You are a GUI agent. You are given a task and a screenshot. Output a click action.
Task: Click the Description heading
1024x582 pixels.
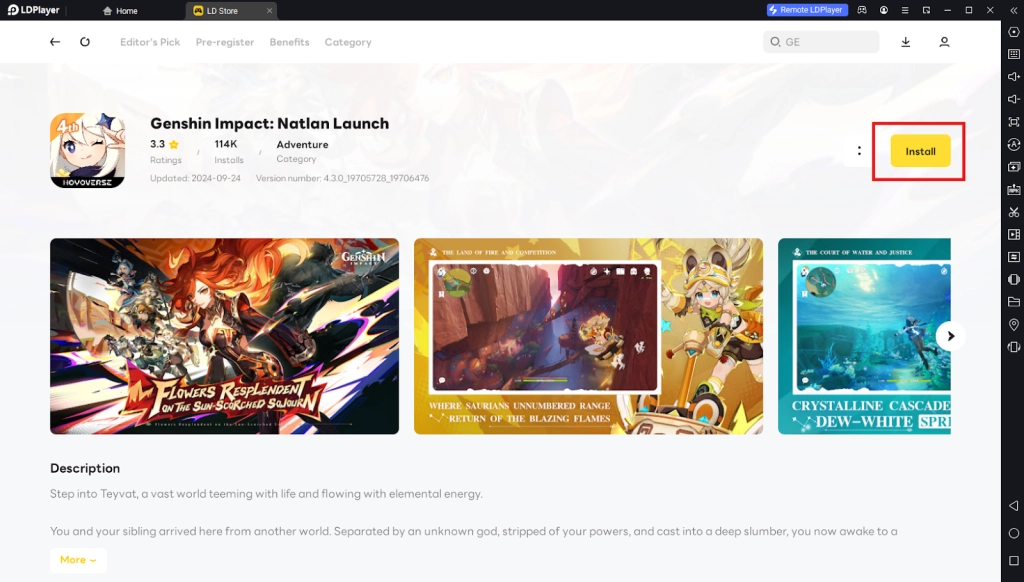[85, 468]
